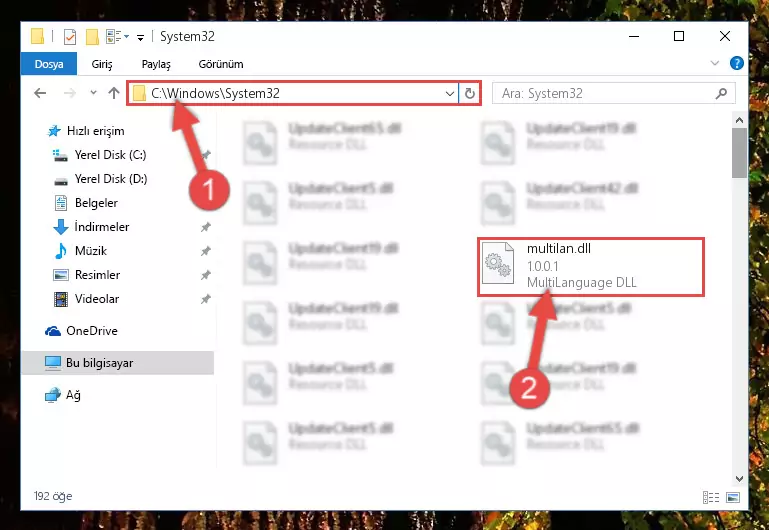Go up one folder level arrow
Viewport: 769px width, 530px height.
pyautogui.click(x=114, y=93)
